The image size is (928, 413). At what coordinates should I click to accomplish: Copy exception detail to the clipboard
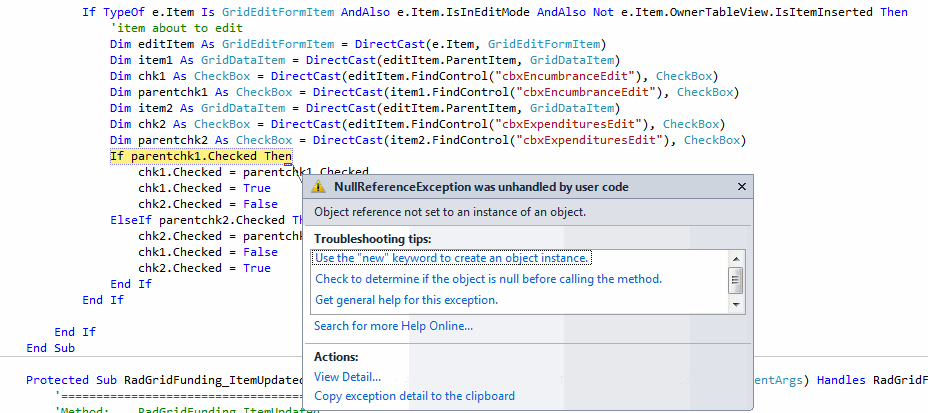[x=414, y=396]
